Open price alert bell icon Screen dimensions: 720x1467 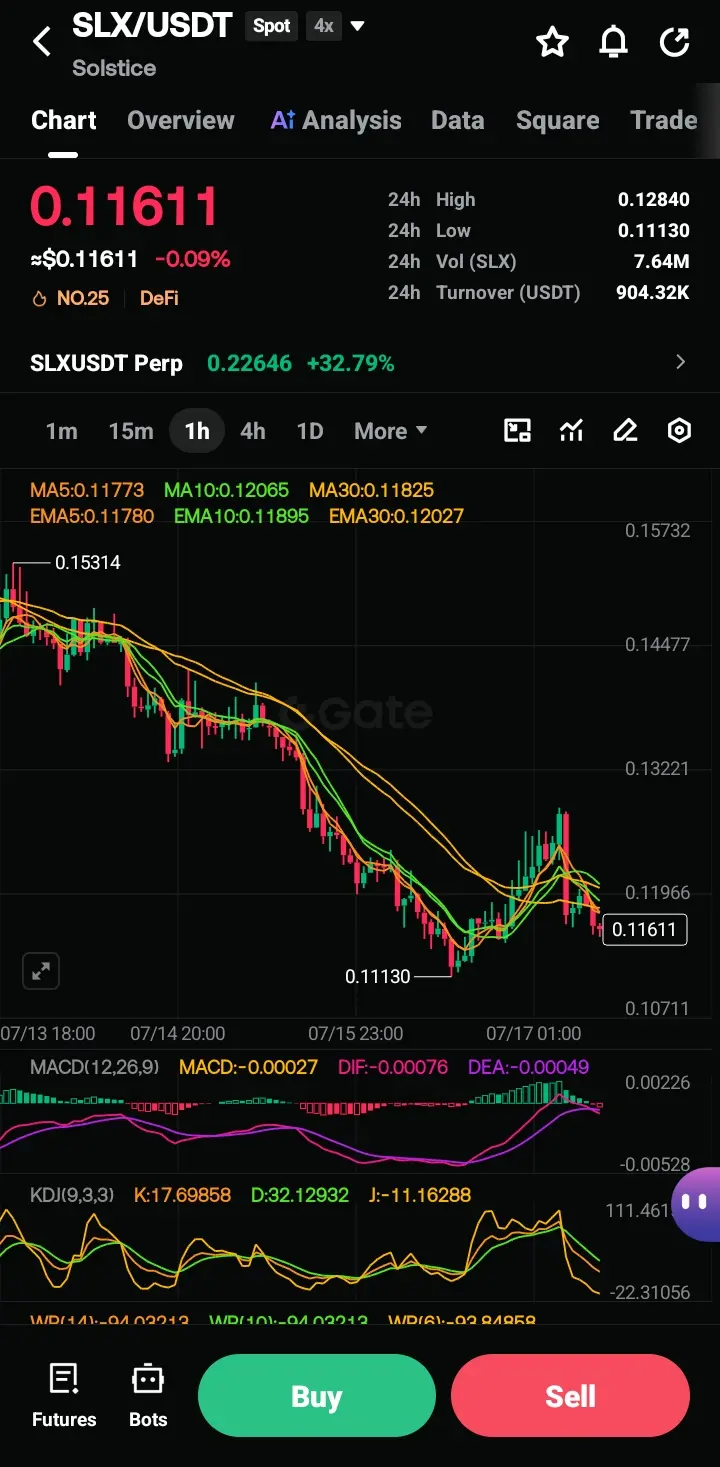[x=613, y=42]
